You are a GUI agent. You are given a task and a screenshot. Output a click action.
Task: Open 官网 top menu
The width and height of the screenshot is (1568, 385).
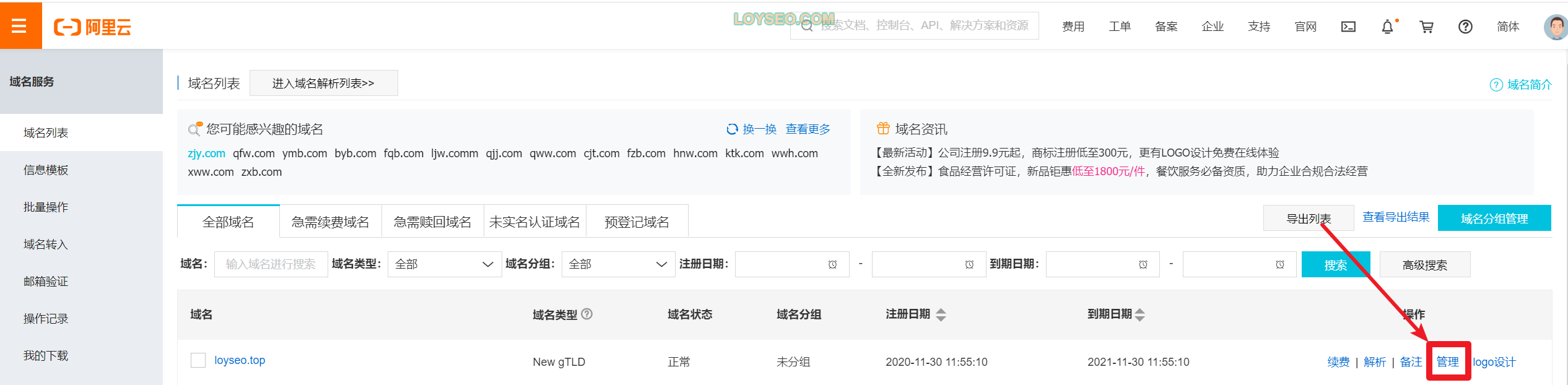(x=1305, y=27)
